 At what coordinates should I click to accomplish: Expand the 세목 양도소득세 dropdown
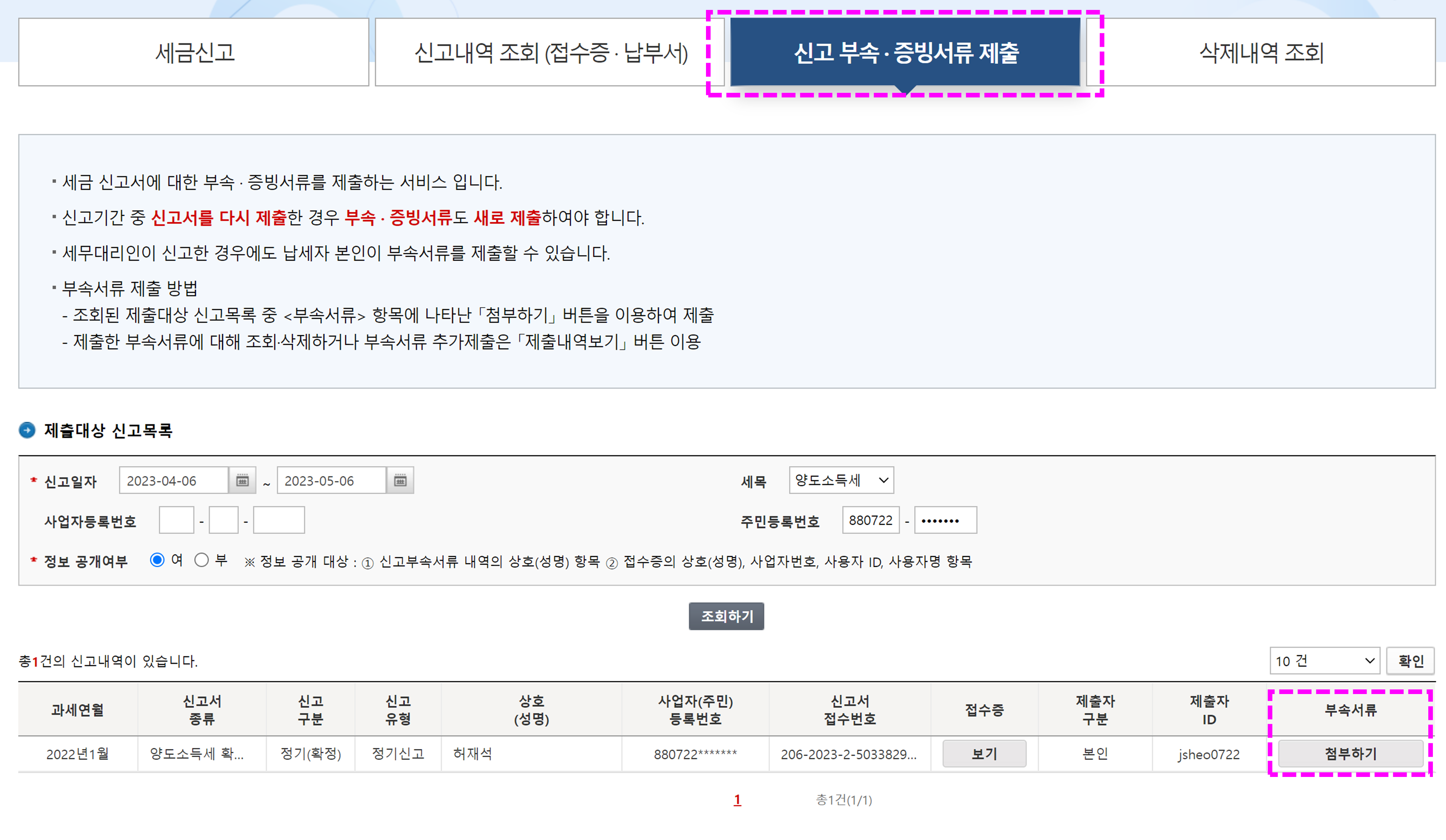click(841, 480)
